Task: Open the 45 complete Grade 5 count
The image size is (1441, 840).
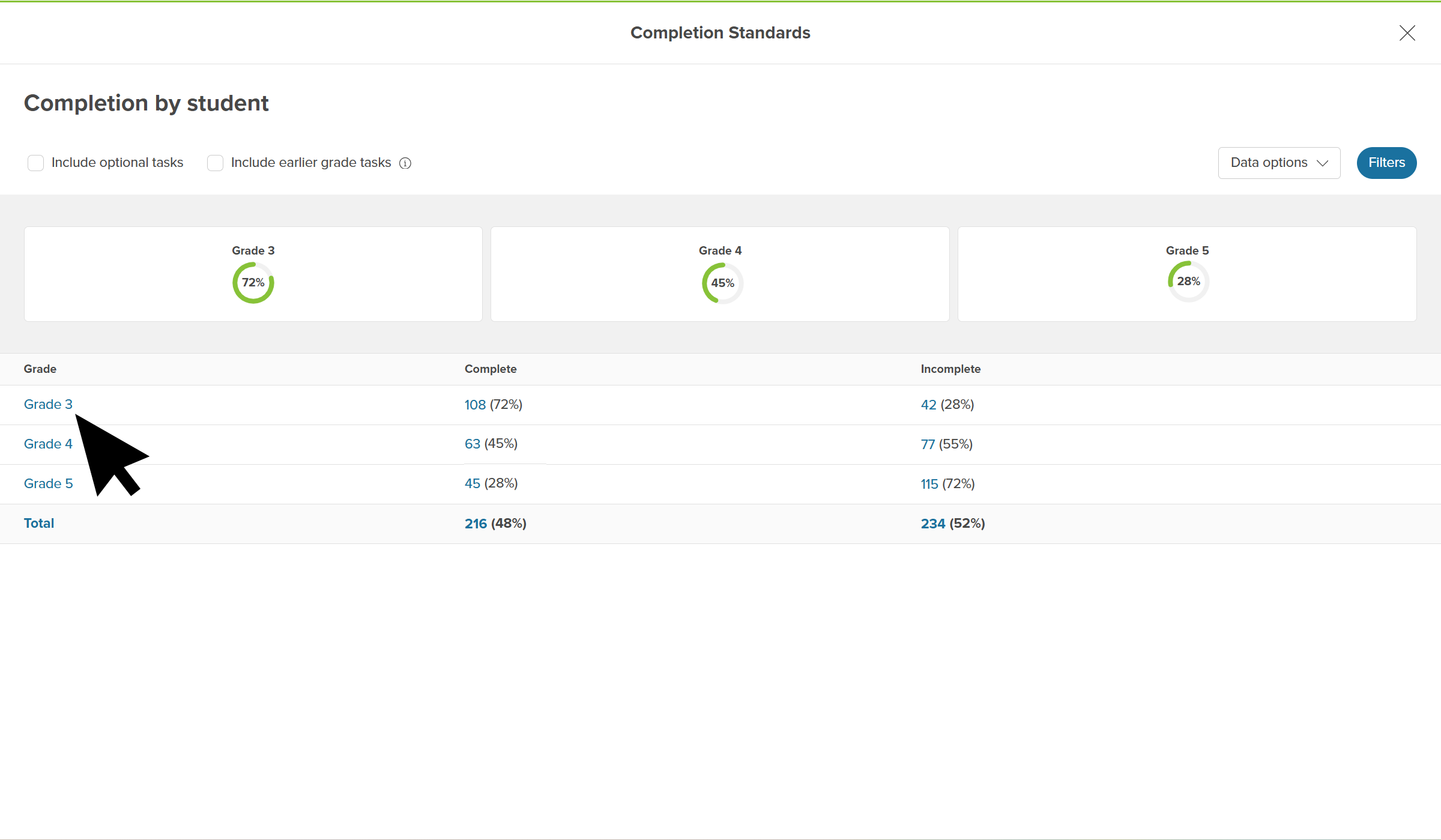Action: pyautogui.click(x=472, y=484)
